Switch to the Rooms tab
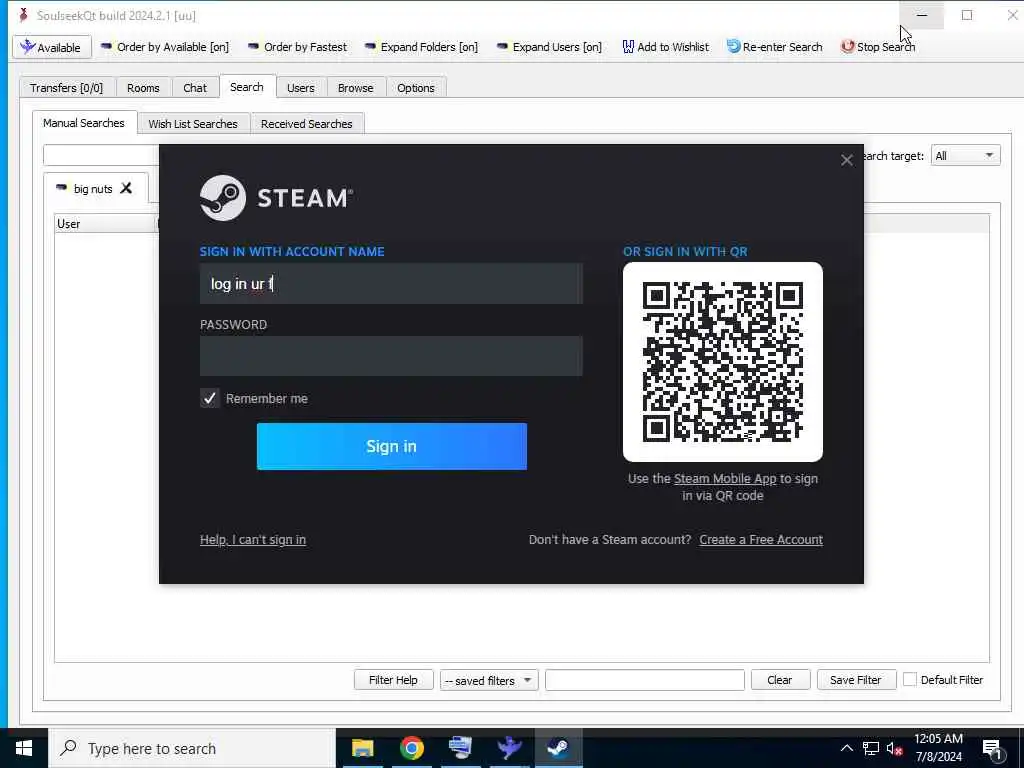The image size is (1024, 768). coord(143,88)
